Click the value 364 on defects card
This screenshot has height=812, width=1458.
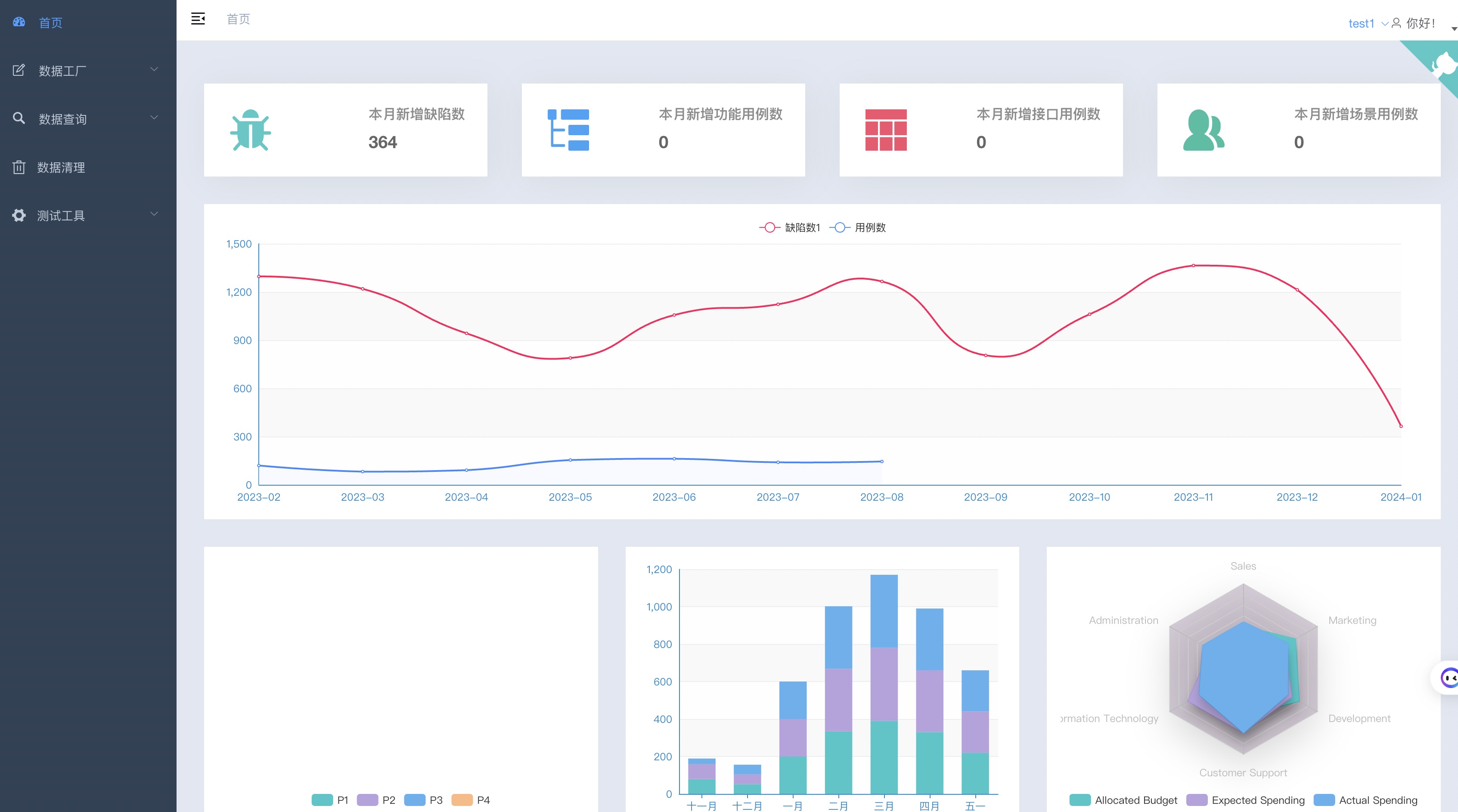pyautogui.click(x=383, y=142)
